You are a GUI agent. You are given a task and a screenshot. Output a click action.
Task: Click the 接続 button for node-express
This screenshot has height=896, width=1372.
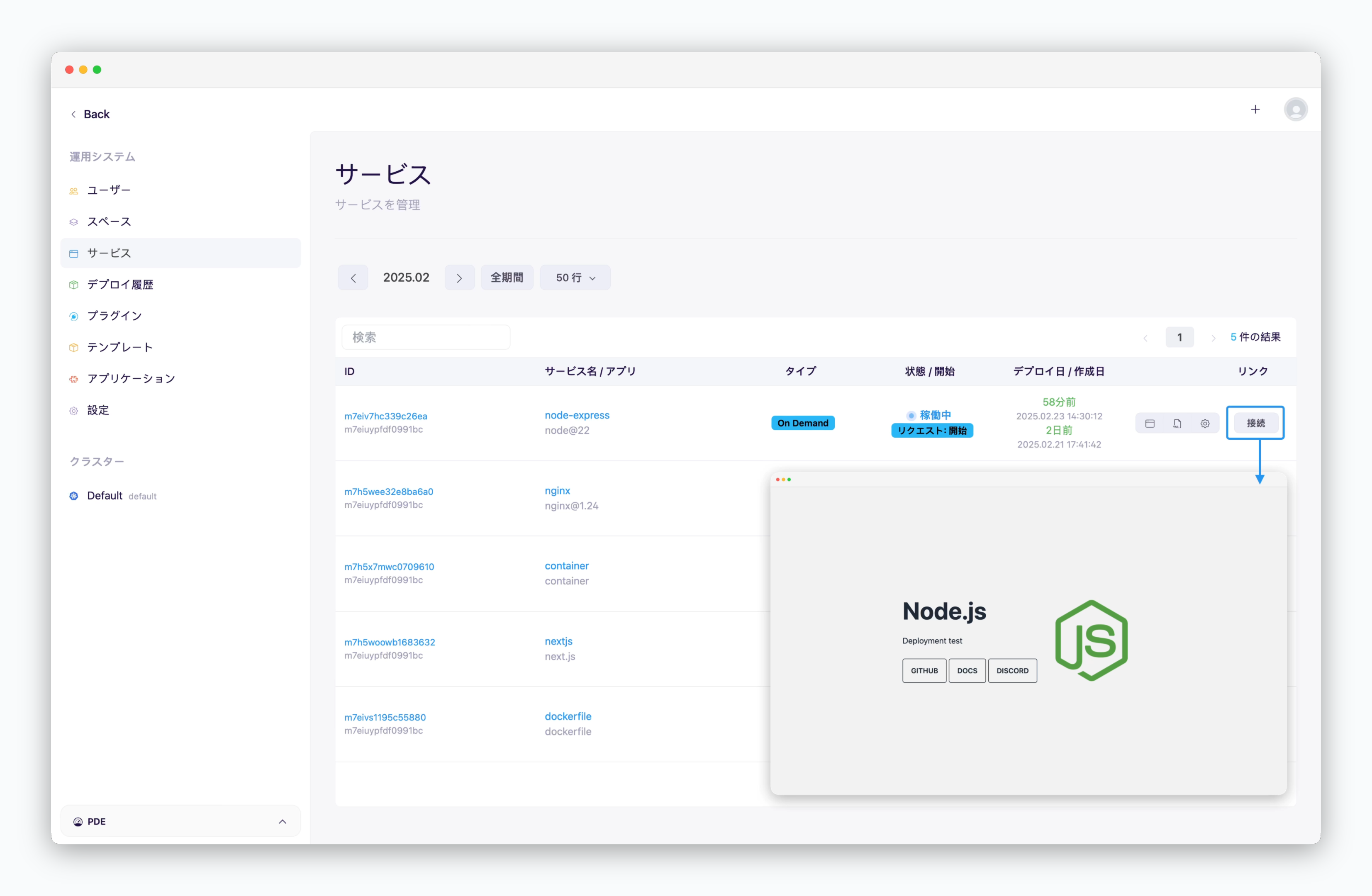[x=1255, y=423]
